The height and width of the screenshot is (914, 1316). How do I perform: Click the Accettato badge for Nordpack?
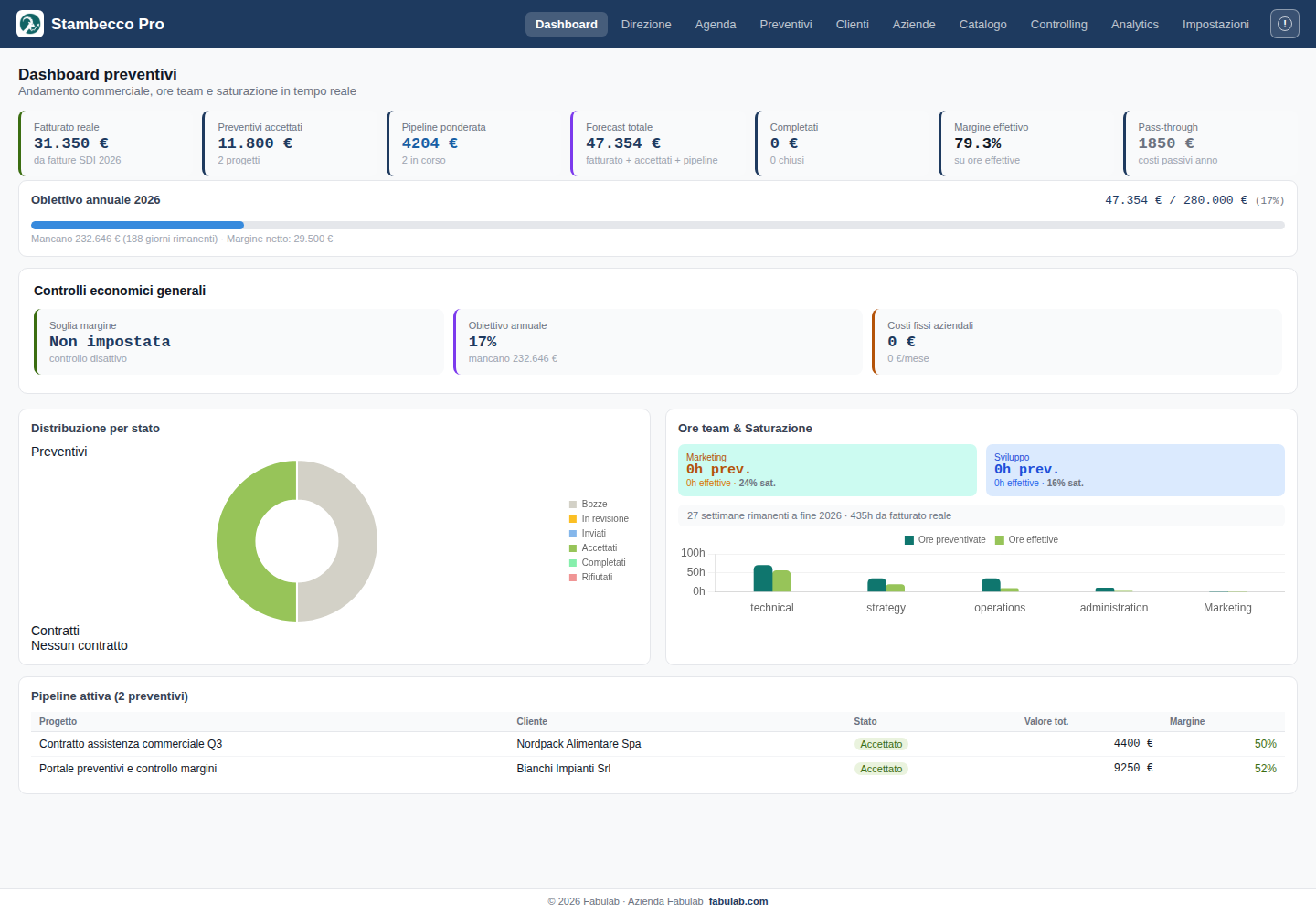tap(881, 744)
